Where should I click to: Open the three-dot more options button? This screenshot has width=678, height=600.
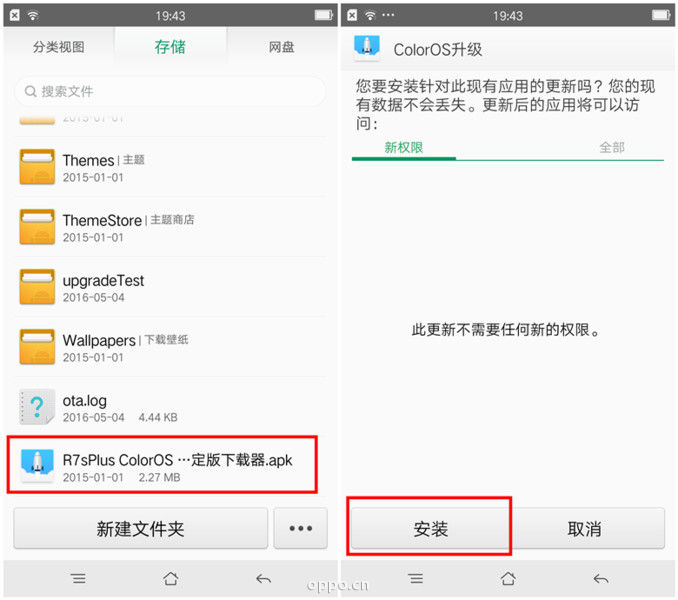[301, 529]
